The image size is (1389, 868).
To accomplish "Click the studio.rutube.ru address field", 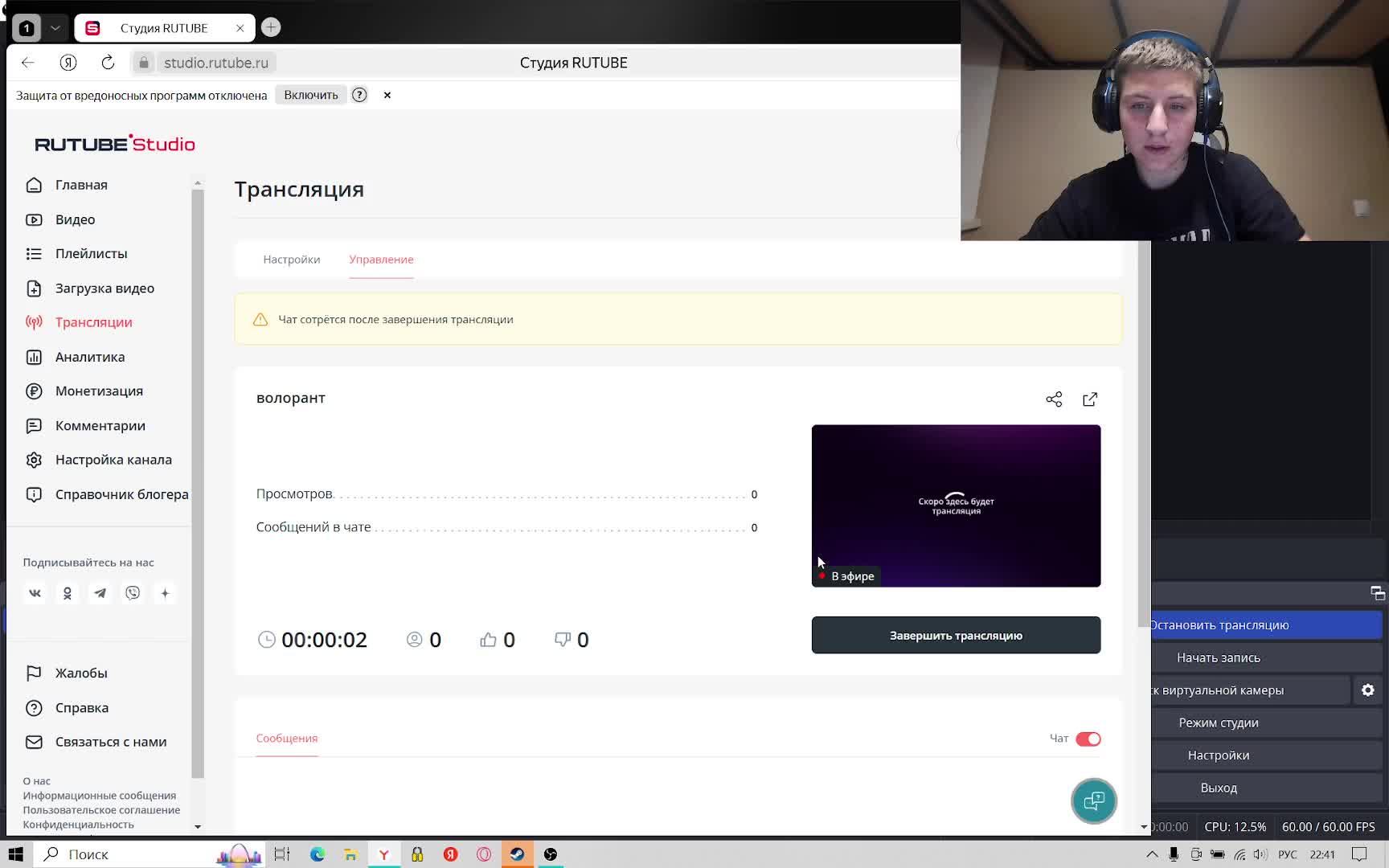I will 216,63.
